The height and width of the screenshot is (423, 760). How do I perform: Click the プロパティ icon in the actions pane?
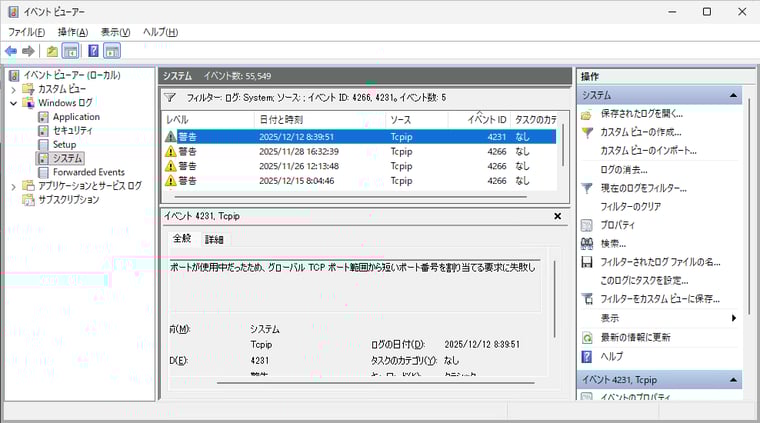586,225
